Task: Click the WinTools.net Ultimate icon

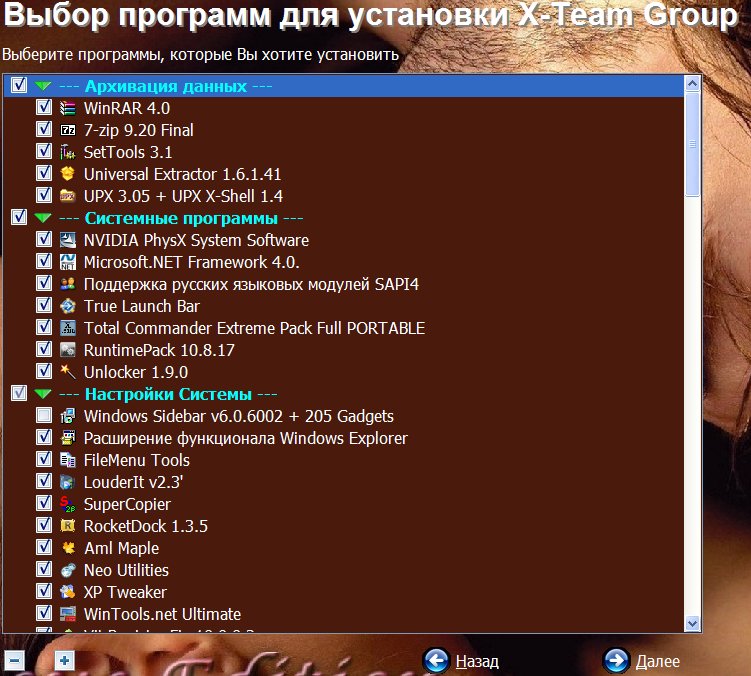Action: (68, 614)
